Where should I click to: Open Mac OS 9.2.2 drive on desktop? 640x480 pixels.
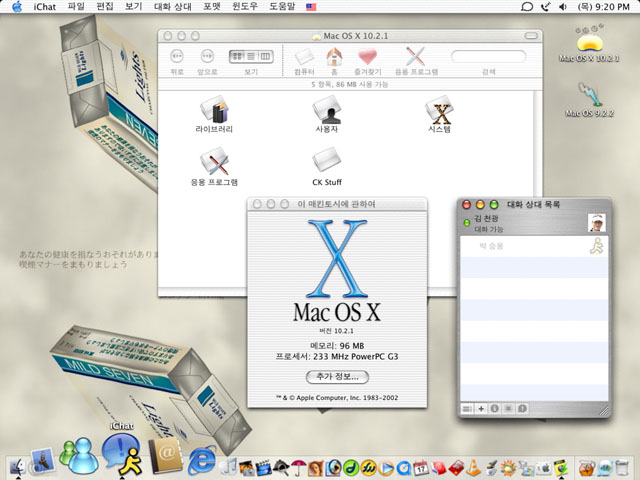tap(588, 95)
